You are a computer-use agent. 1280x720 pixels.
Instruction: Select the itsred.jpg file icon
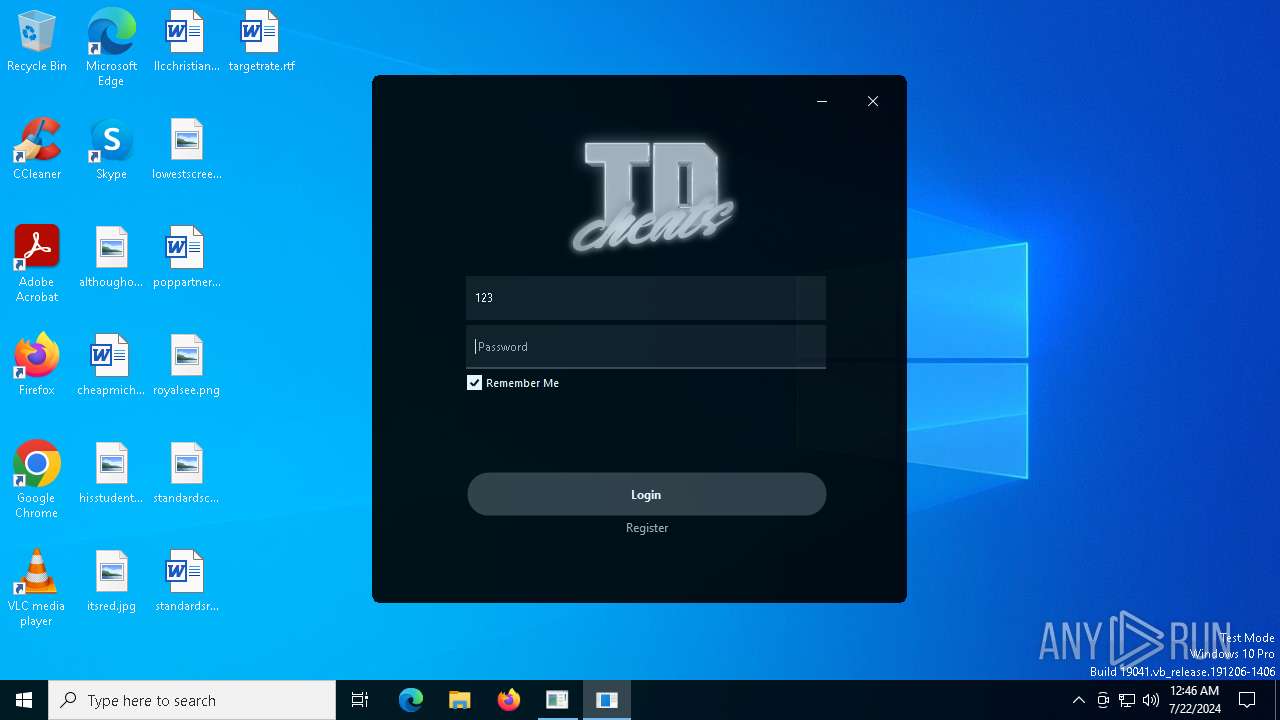coord(111,582)
